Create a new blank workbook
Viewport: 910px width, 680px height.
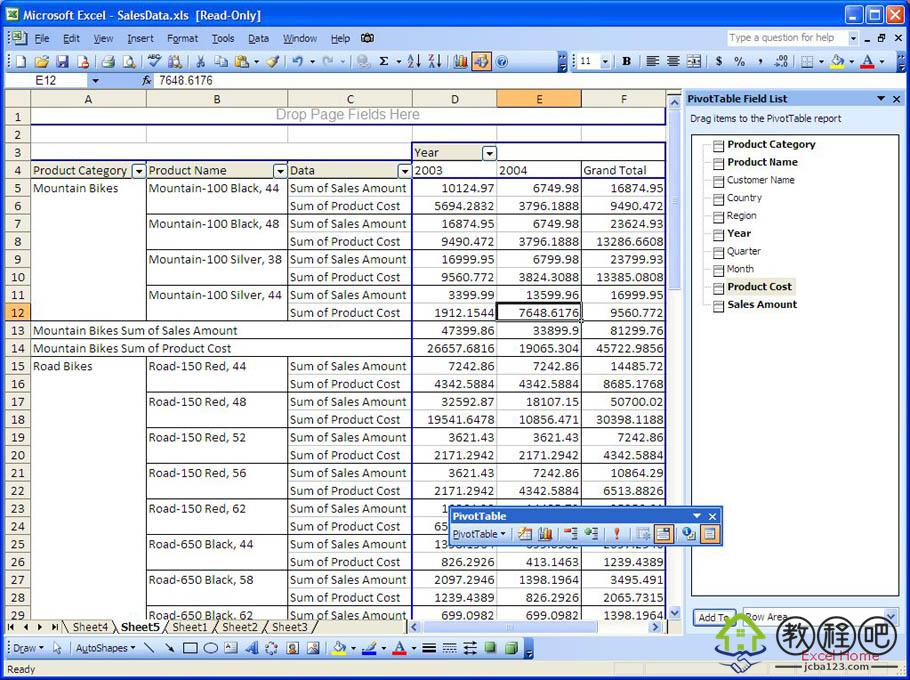click(x=21, y=61)
